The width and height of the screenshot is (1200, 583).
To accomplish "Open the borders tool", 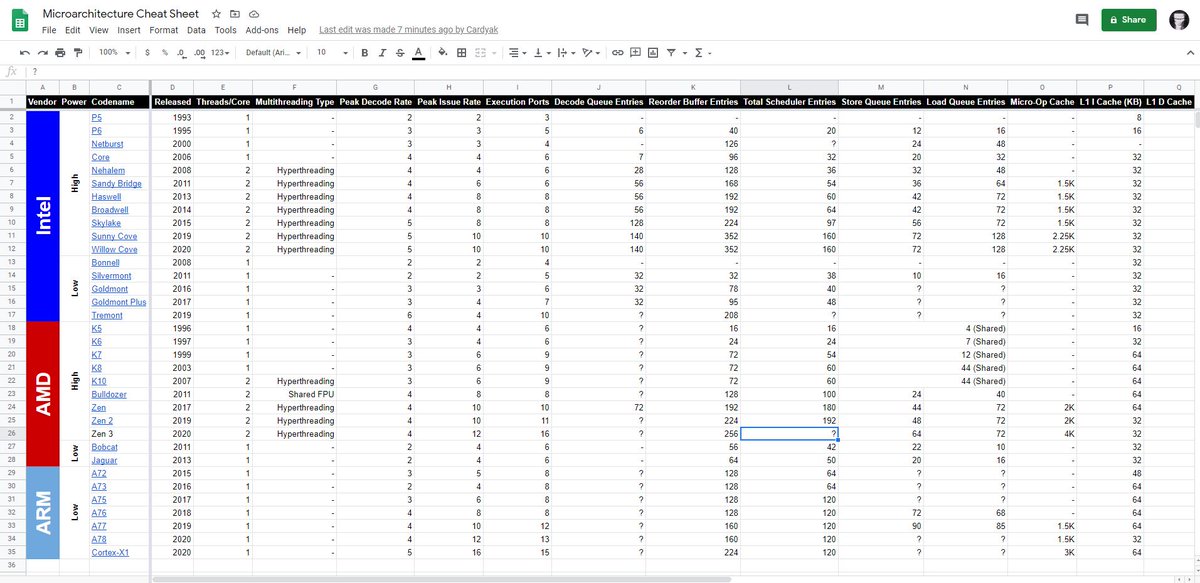I will coord(461,52).
